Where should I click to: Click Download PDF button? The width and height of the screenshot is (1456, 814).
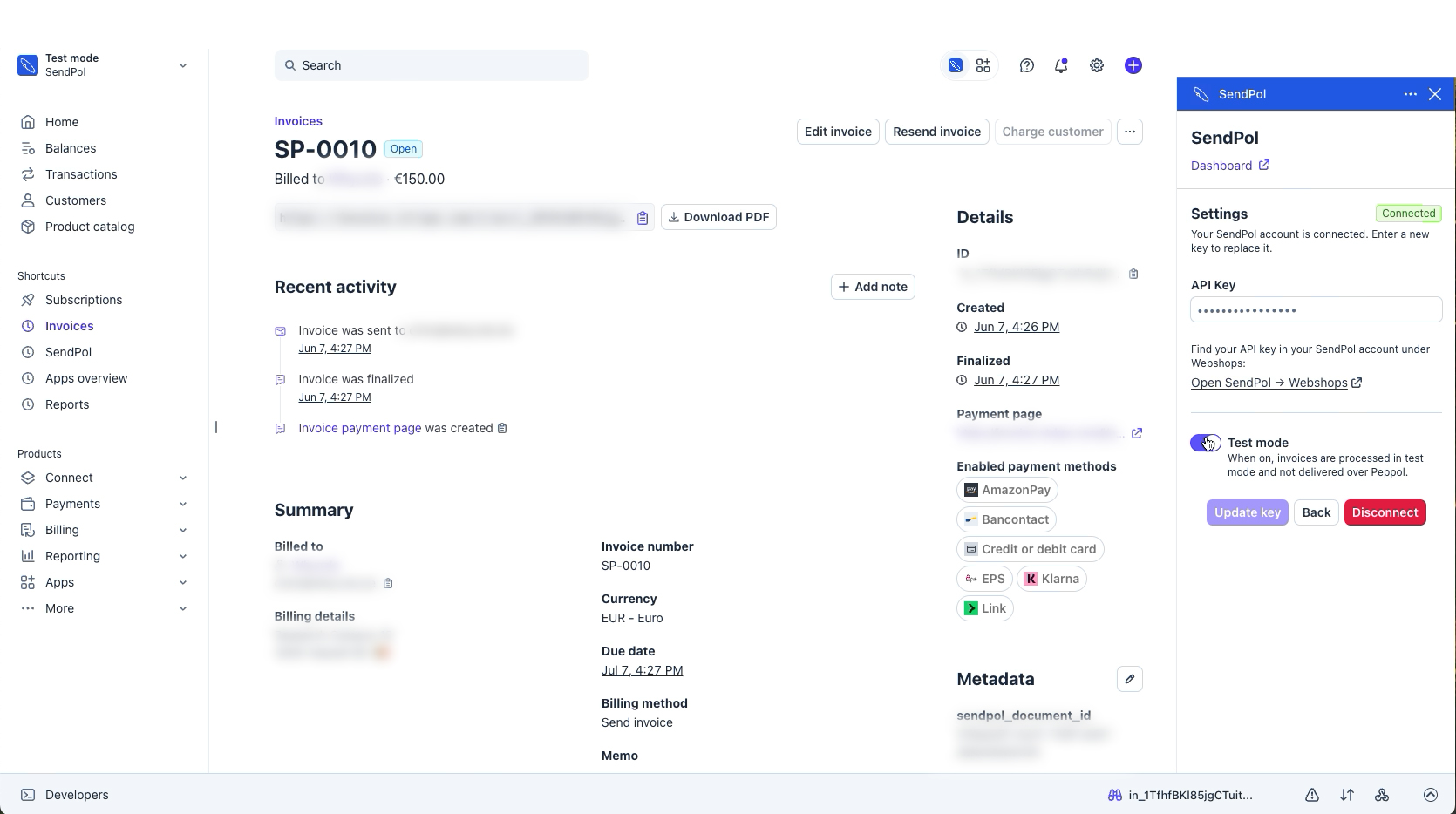pos(718,217)
